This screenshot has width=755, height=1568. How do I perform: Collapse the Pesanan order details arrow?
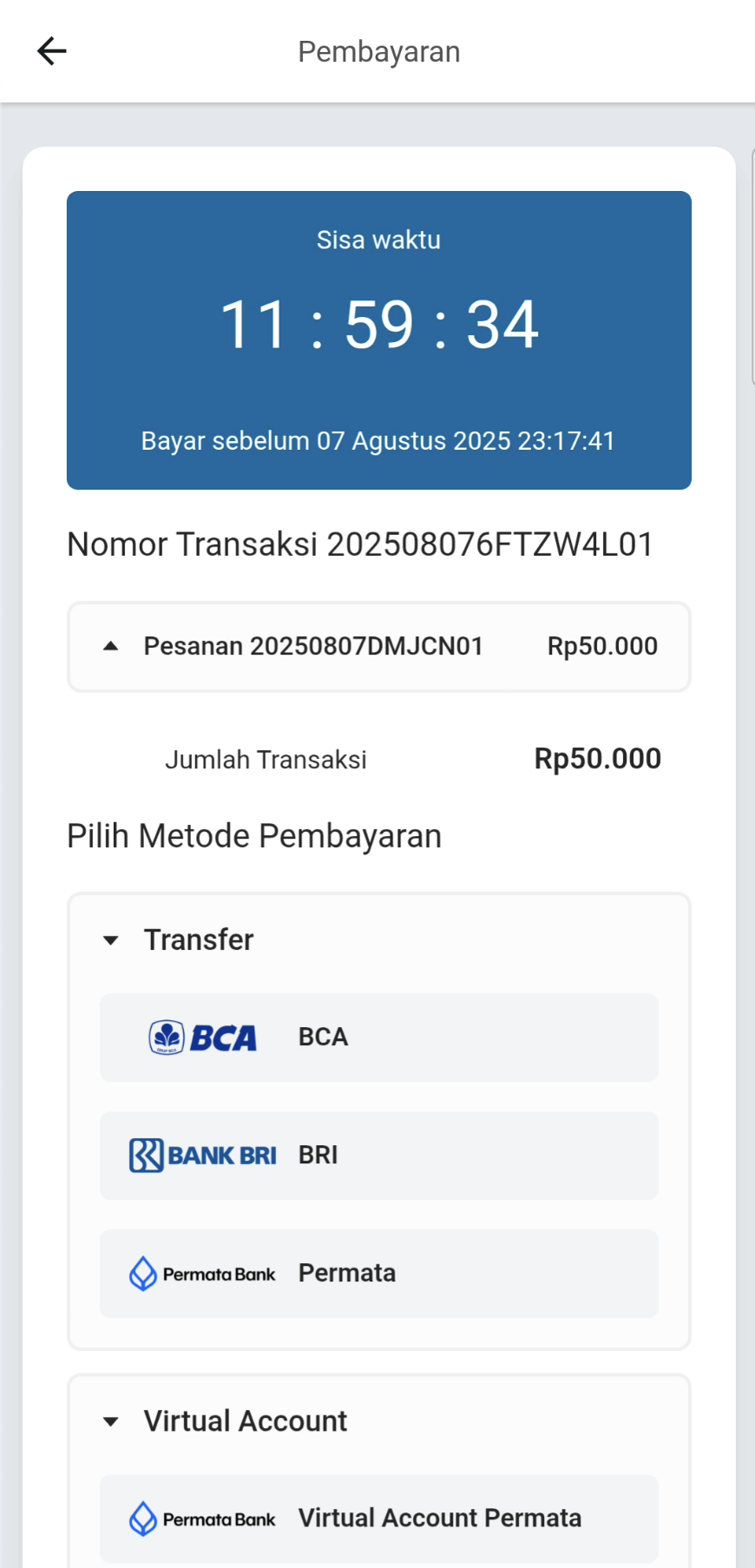point(110,646)
